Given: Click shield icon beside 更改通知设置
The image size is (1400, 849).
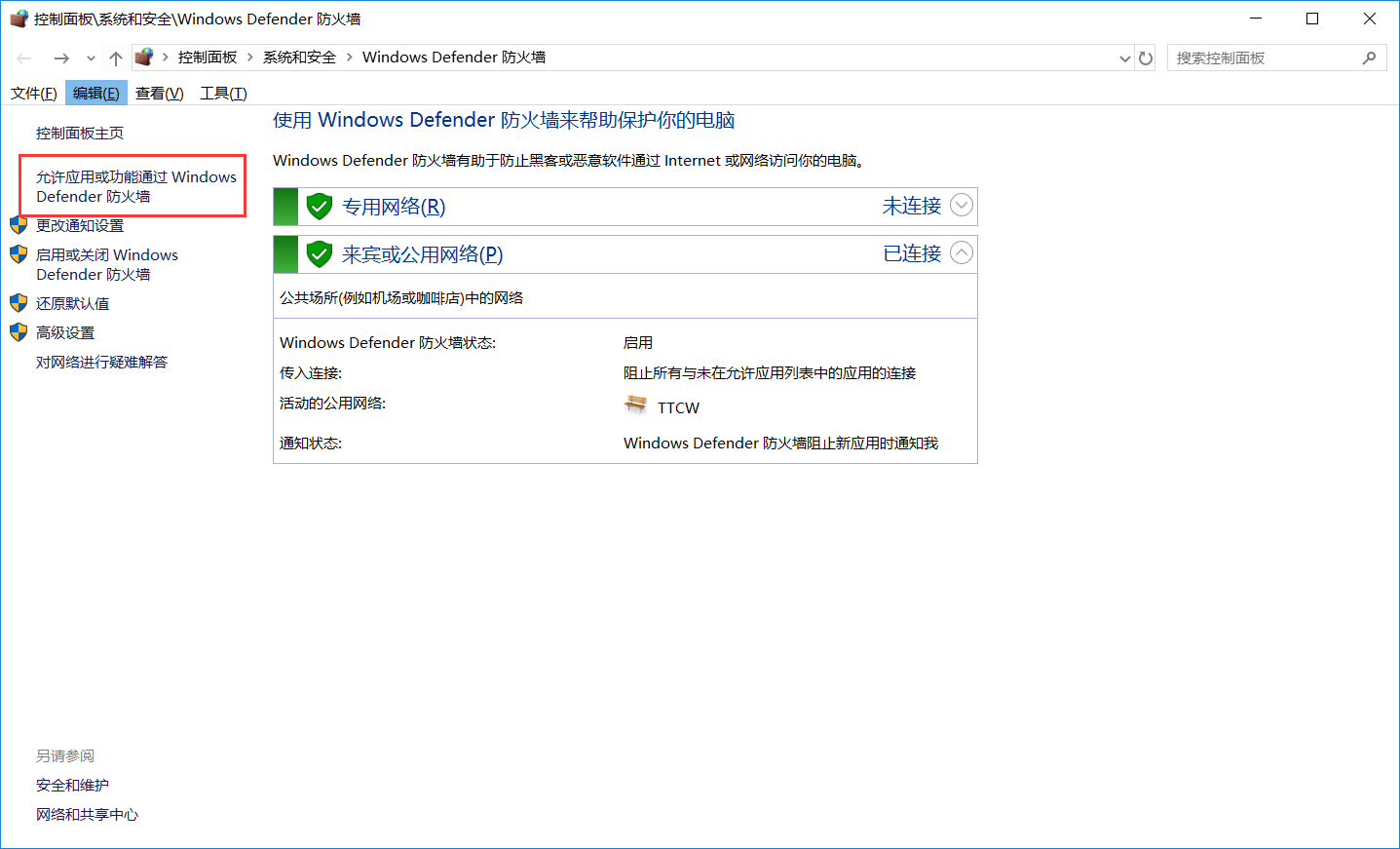Looking at the screenshot, I should point(19,225).
